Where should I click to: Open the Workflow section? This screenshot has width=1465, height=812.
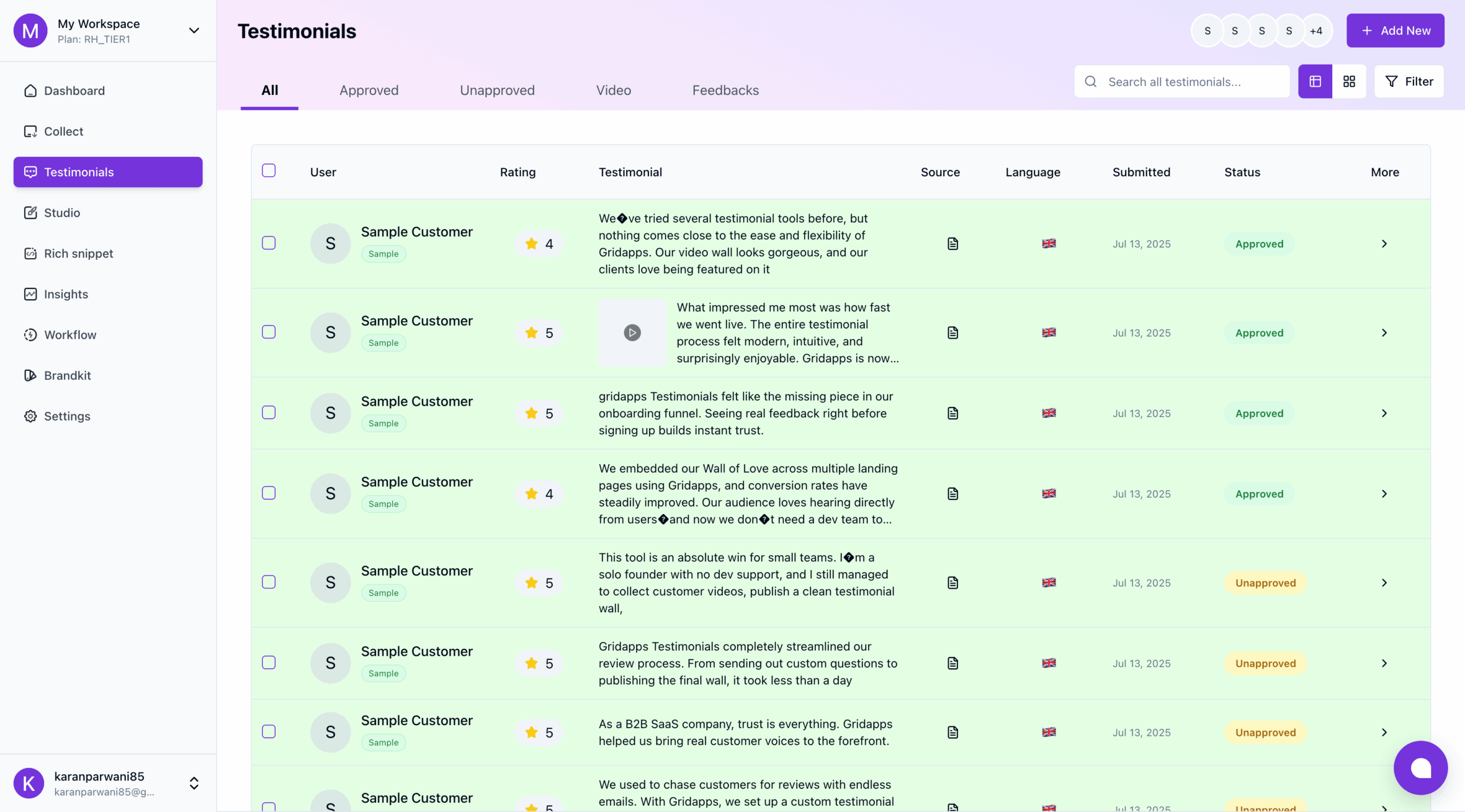pos(108,334)
